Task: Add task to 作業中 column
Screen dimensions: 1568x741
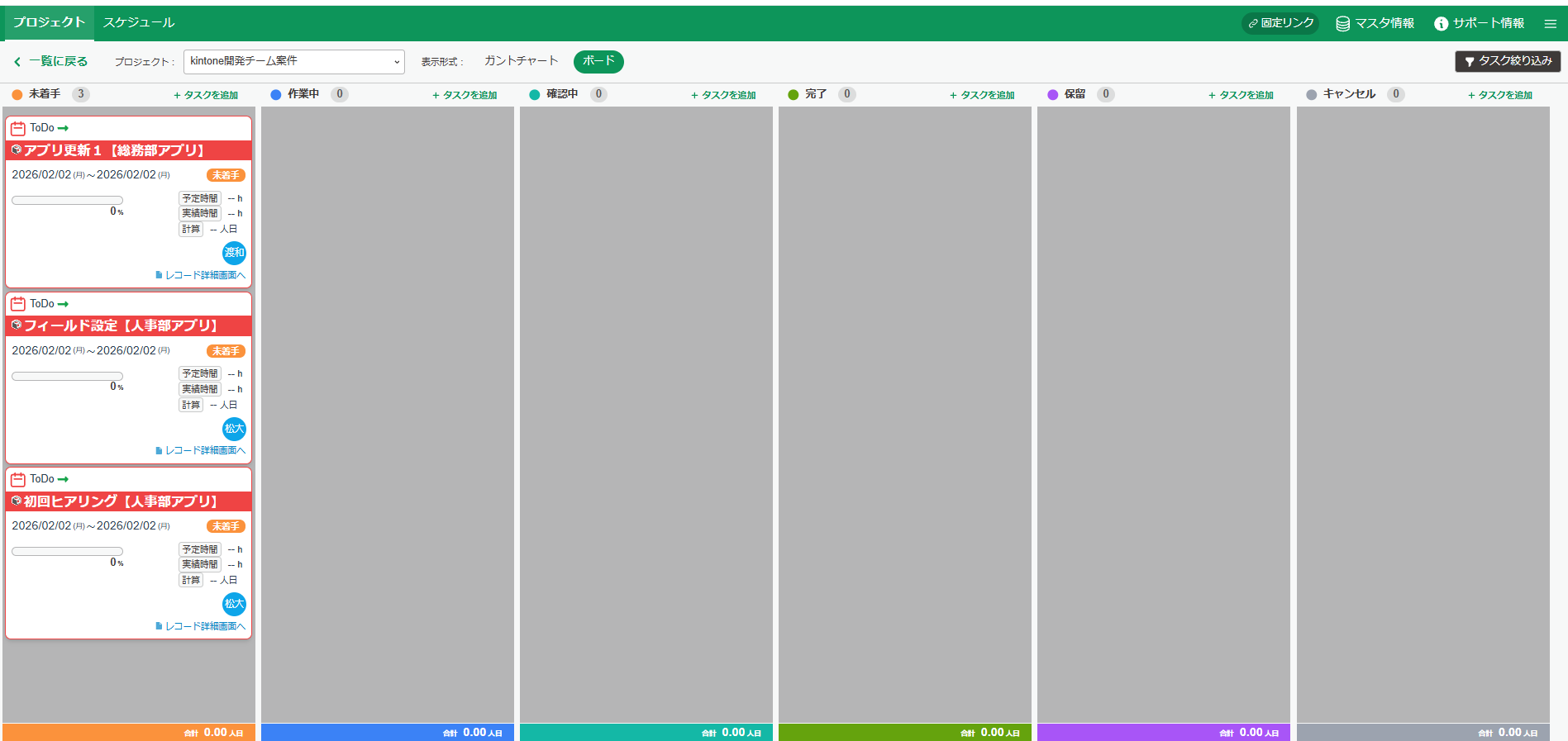Action: [465, 95]
